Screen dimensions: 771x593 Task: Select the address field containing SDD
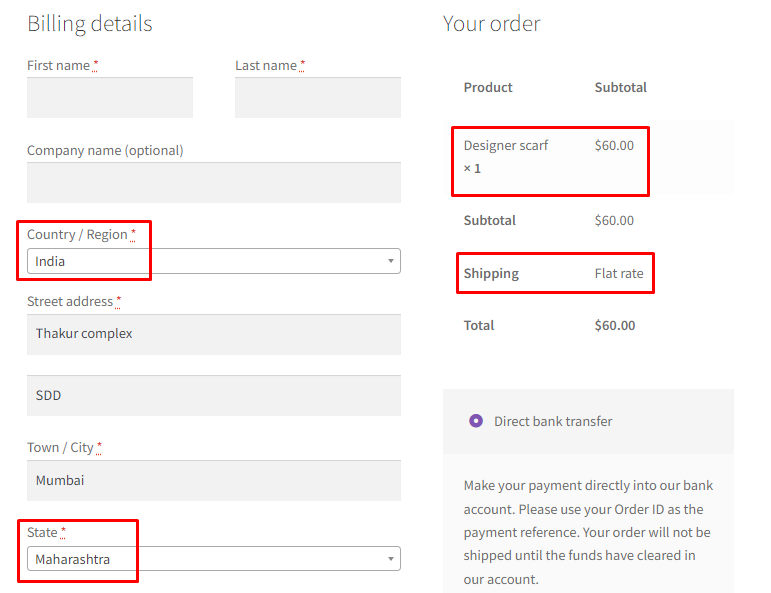214,395
